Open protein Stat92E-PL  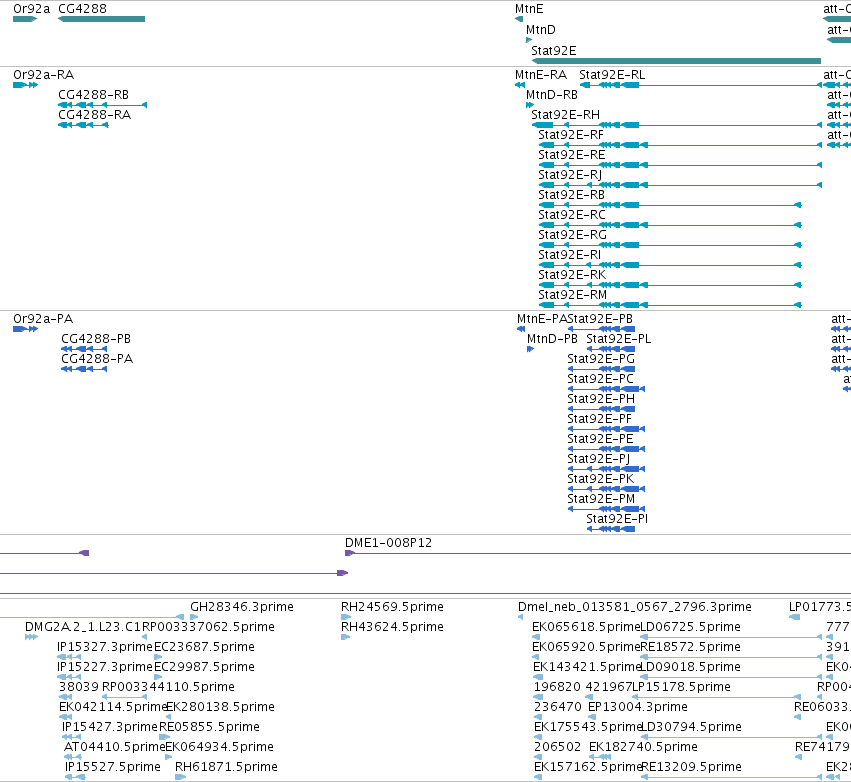(x=619, y=339)
